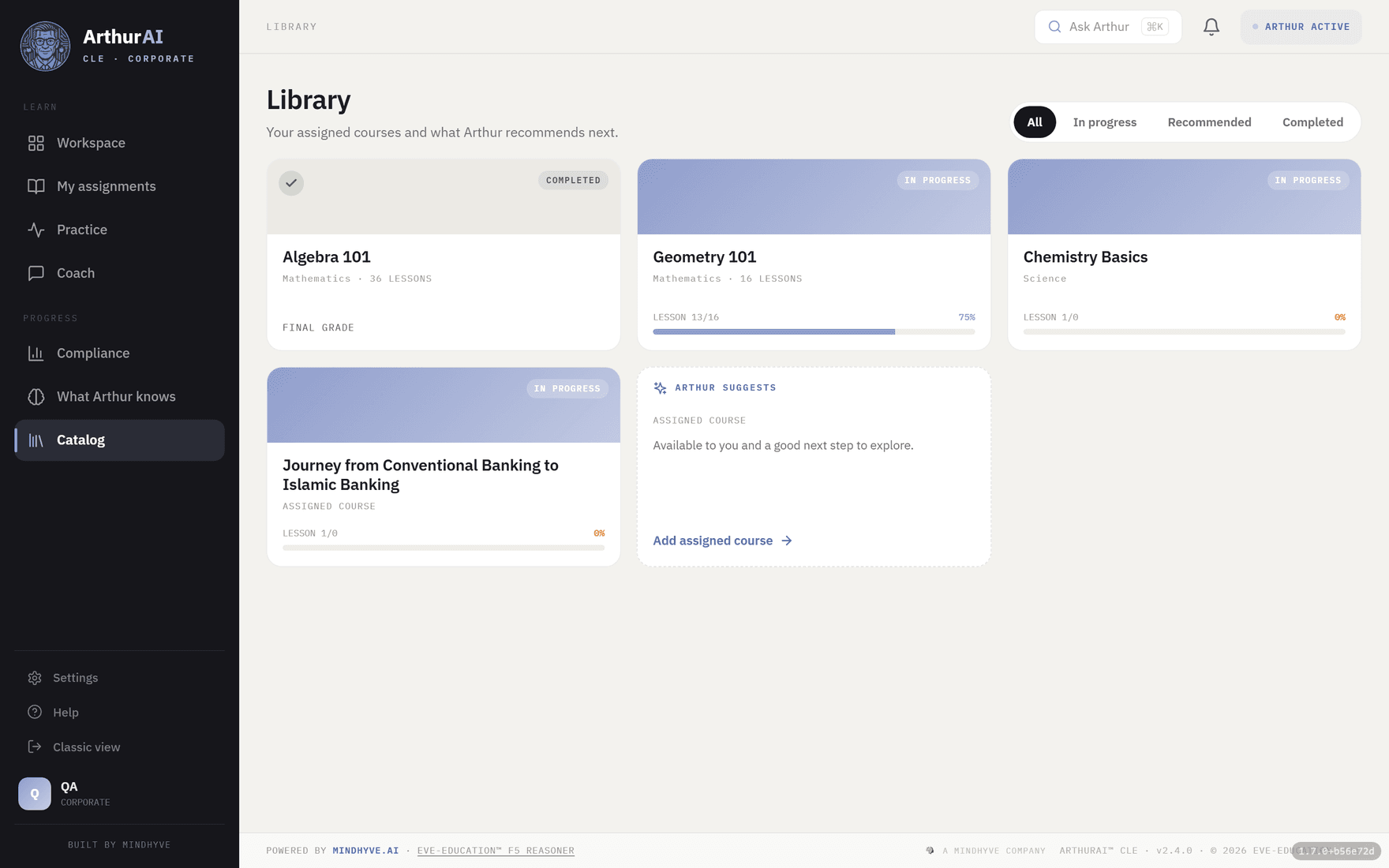
Task: Switch to Classic view
Action: click(x=119, y=747)
